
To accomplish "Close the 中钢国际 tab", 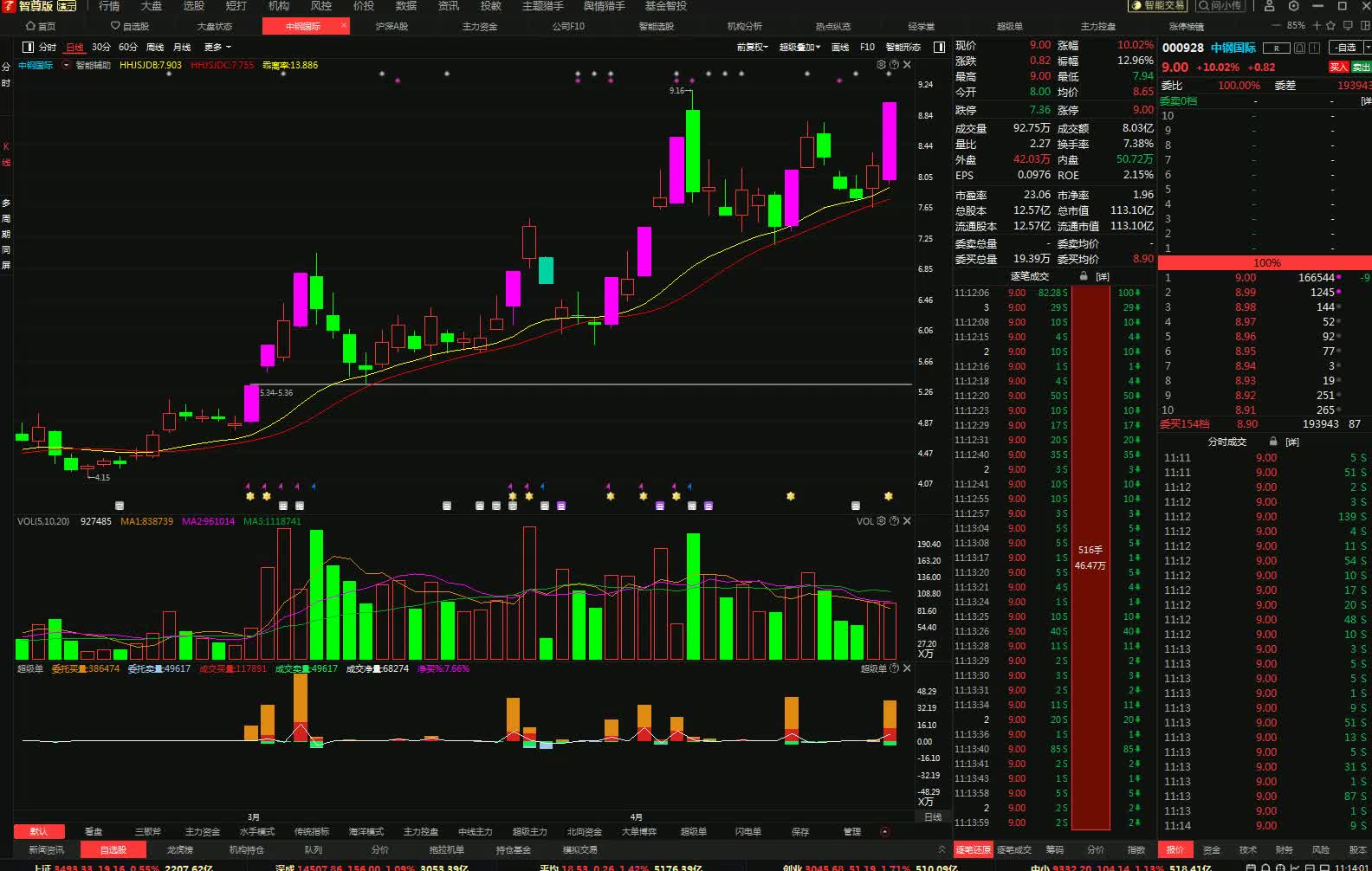I will pyautogui.click(x=344, y=26).
